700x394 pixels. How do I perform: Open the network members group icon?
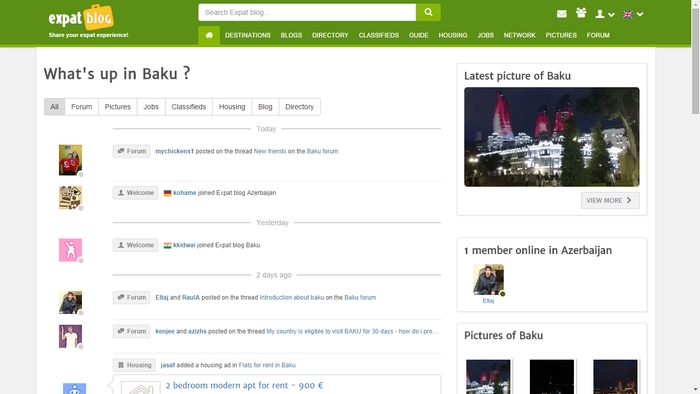click(581, 13)
